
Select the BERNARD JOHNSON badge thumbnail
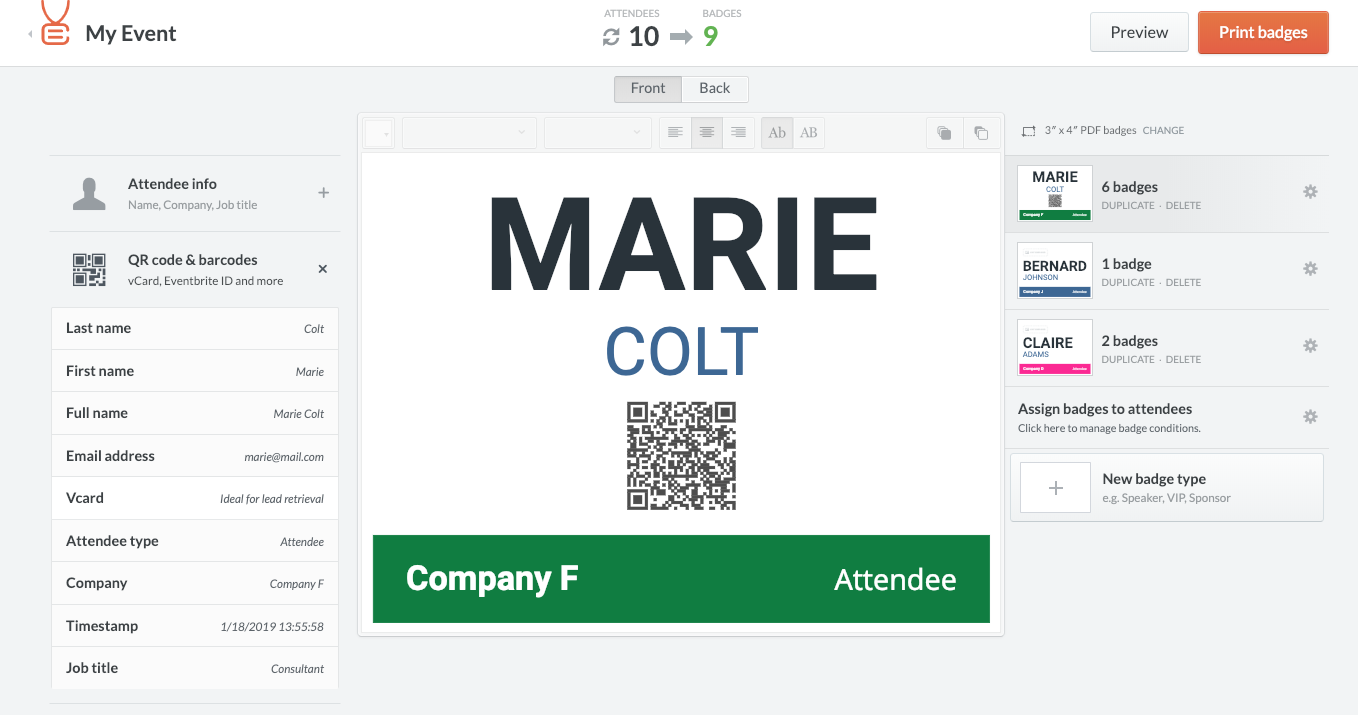pyautogui.click(x=1055, y=270)
